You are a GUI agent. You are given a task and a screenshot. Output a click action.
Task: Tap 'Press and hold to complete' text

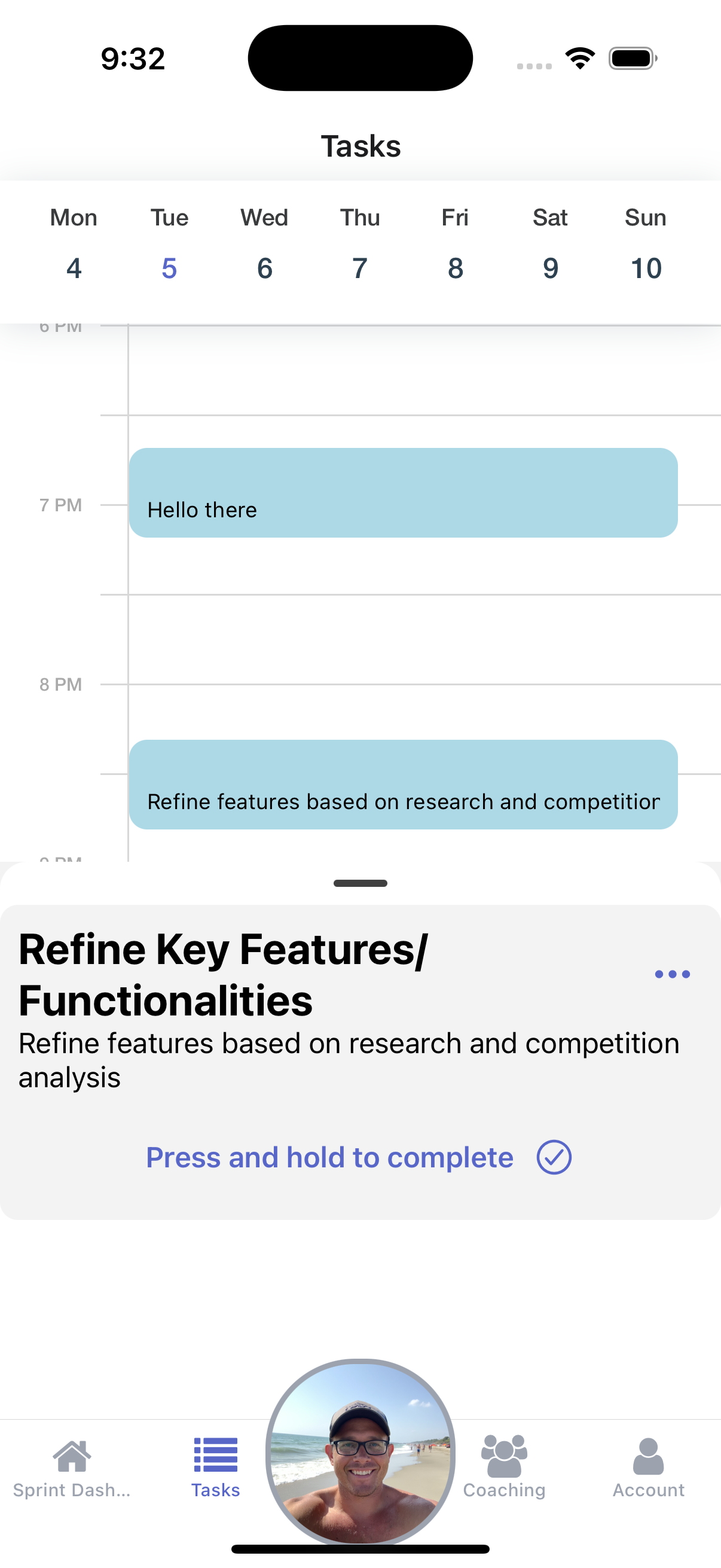pyautogui.click(x=330, y=1157)
